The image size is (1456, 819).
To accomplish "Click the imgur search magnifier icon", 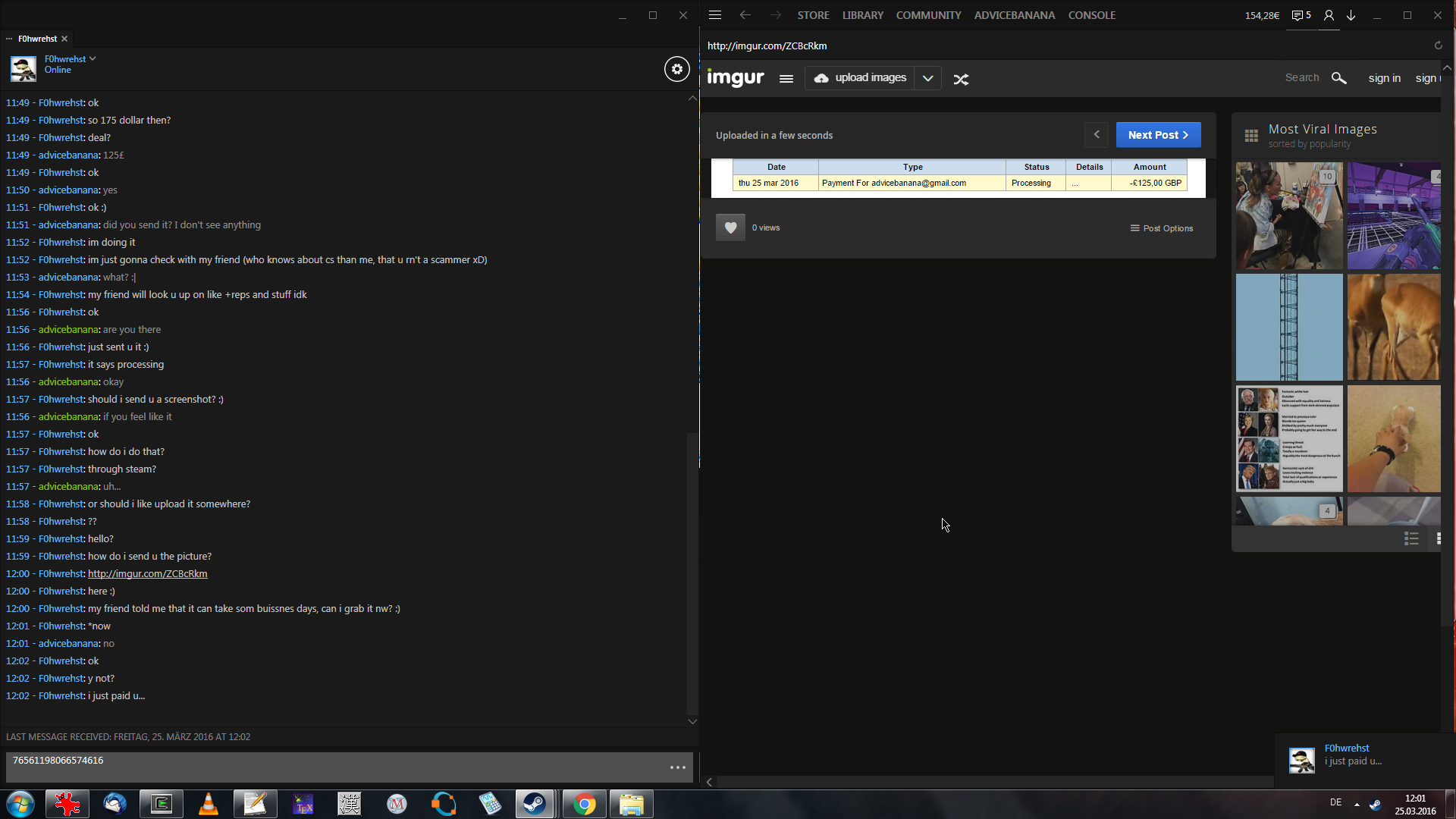I will pyautogui.click(x=1338, y=78).
